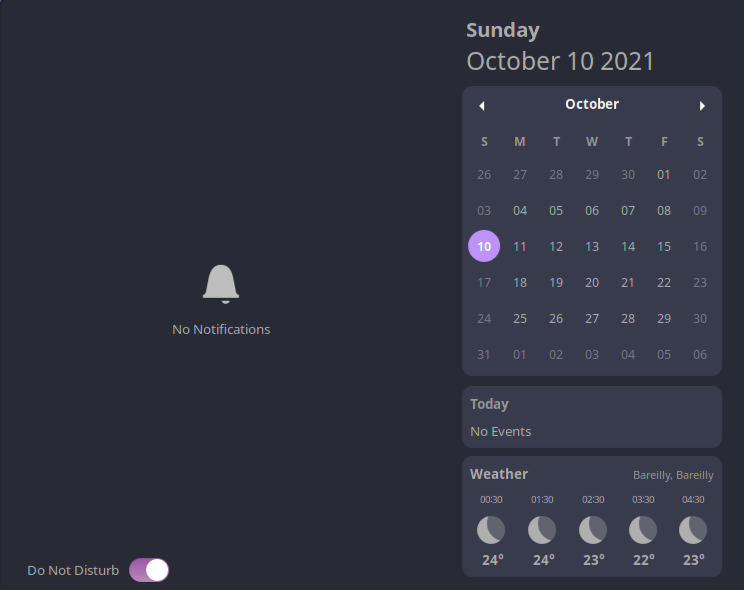
Task: Click the 02:30 forecast time label
Action: (x=593, y=500)
